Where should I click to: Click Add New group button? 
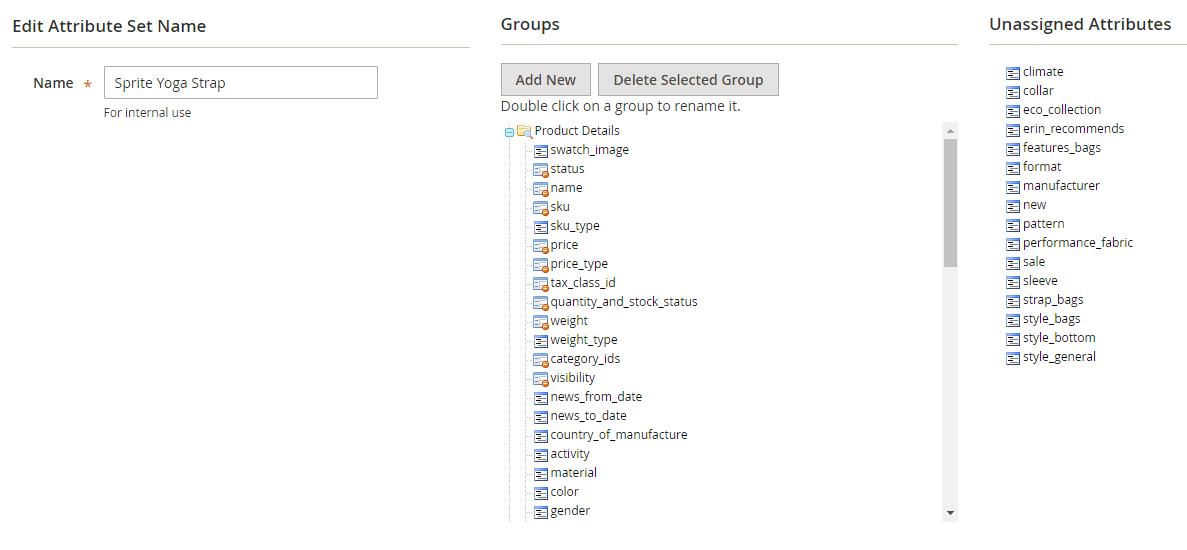click(x=546, y=79)
